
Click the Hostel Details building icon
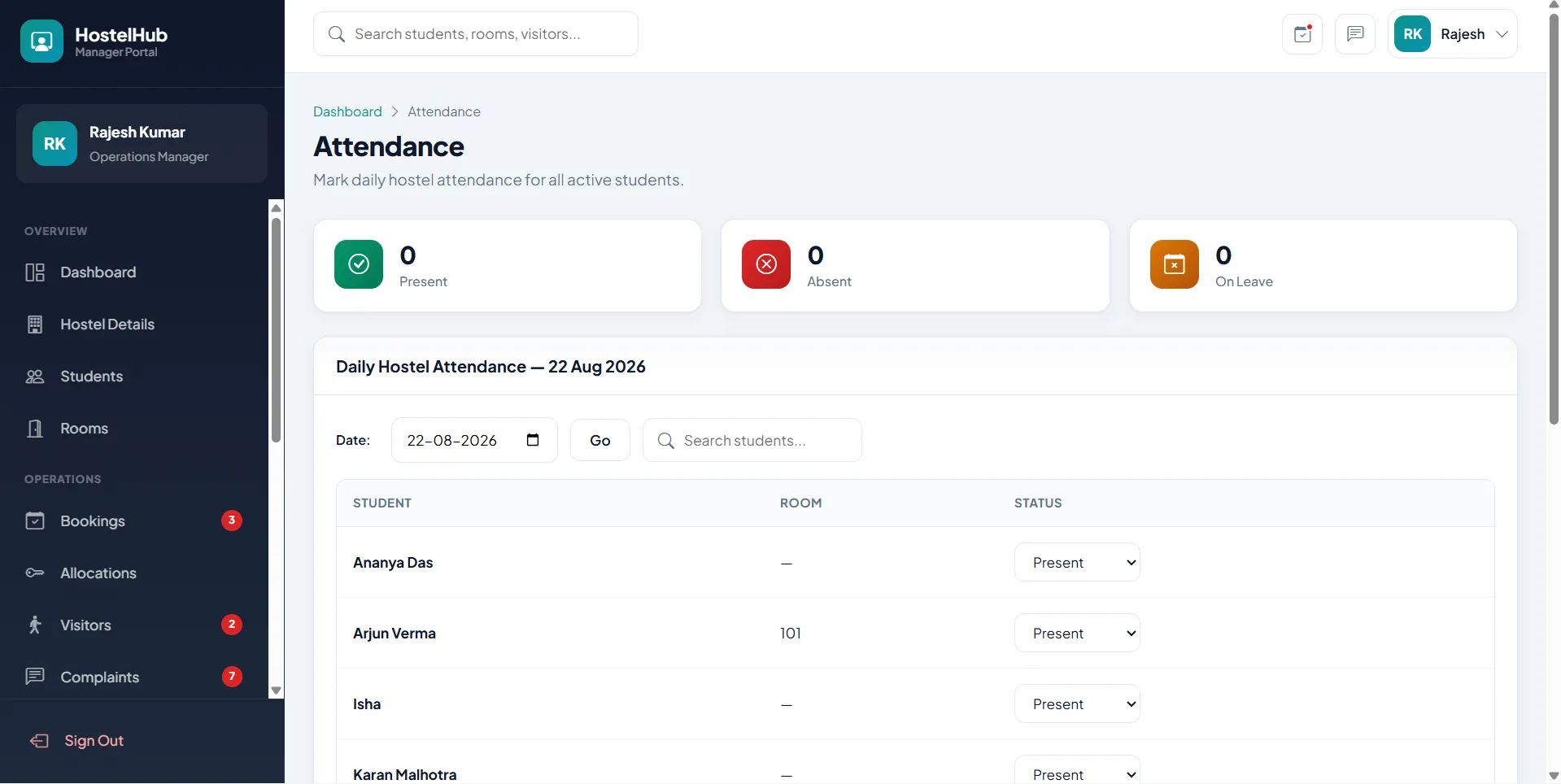pos(35,324)
